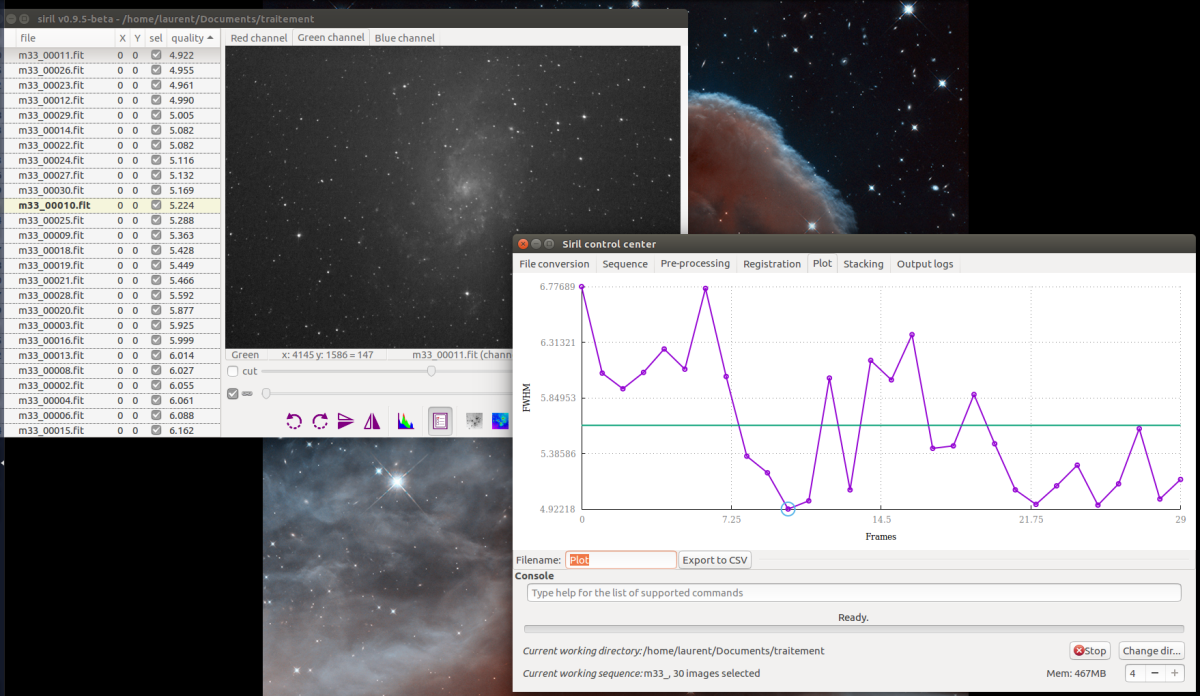Decrease thread count with the minus button
The width and height of the screenshot is (1200, 696).
point(1154,674)
